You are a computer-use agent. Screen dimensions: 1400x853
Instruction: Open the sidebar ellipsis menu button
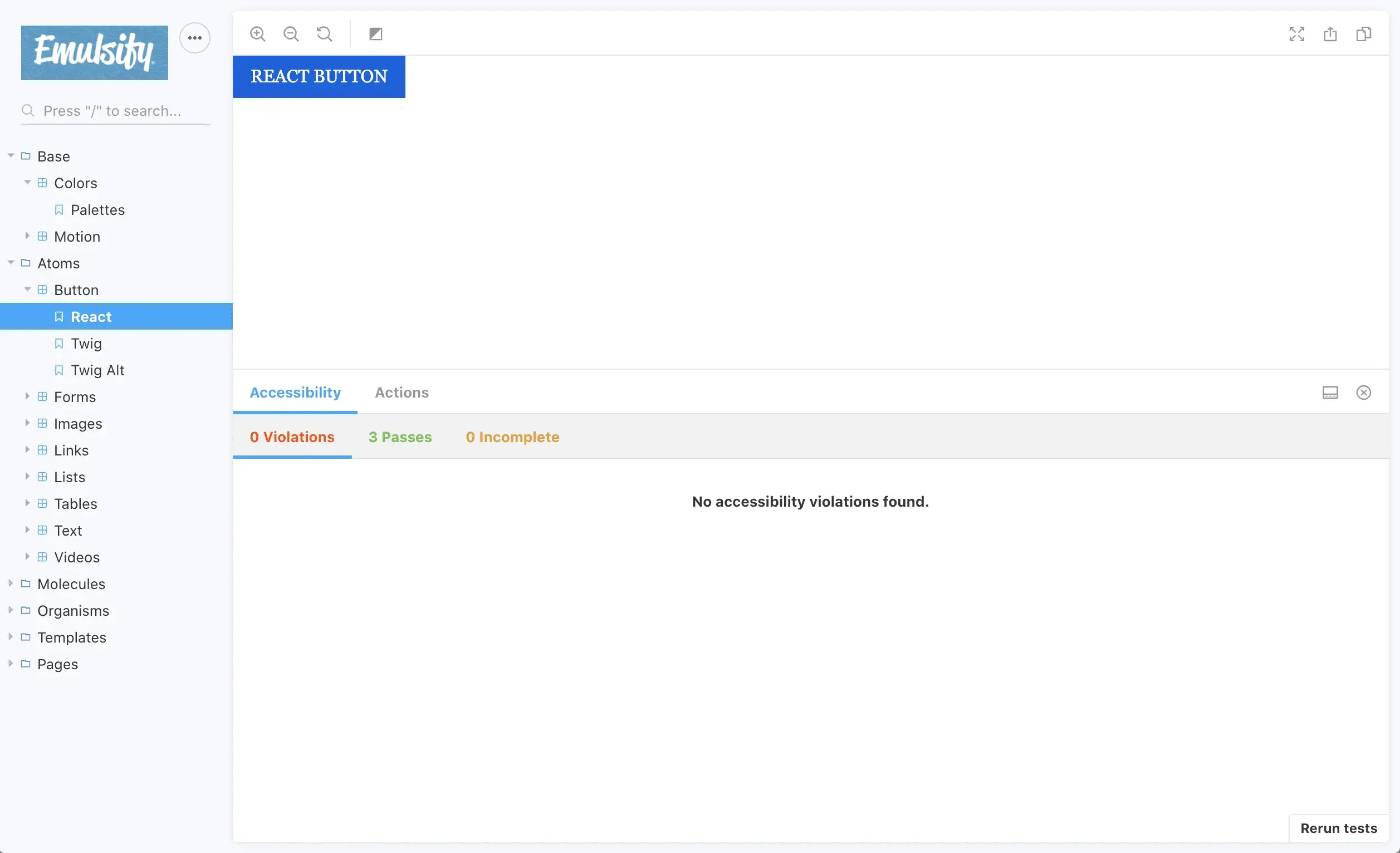(x=195, y=38)
